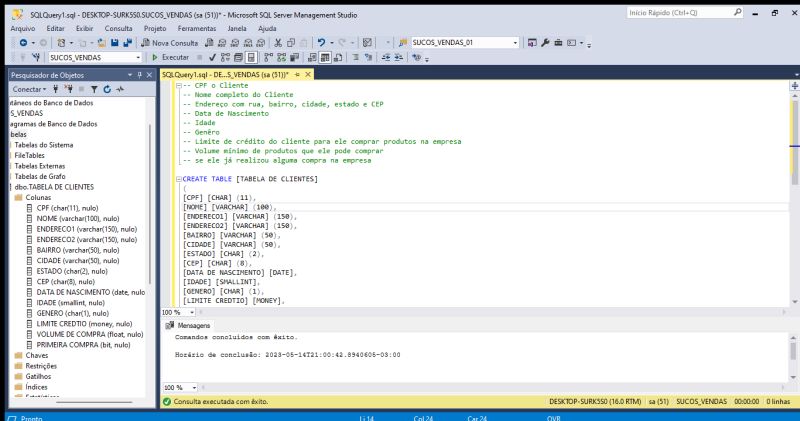Viewport: 800px width, 421px height.
Task: Select the Chaves folder in tree
Action: pos(36,354)
